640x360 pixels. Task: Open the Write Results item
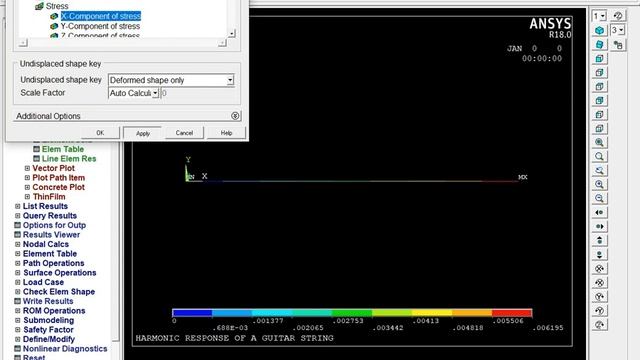[48, 301]
